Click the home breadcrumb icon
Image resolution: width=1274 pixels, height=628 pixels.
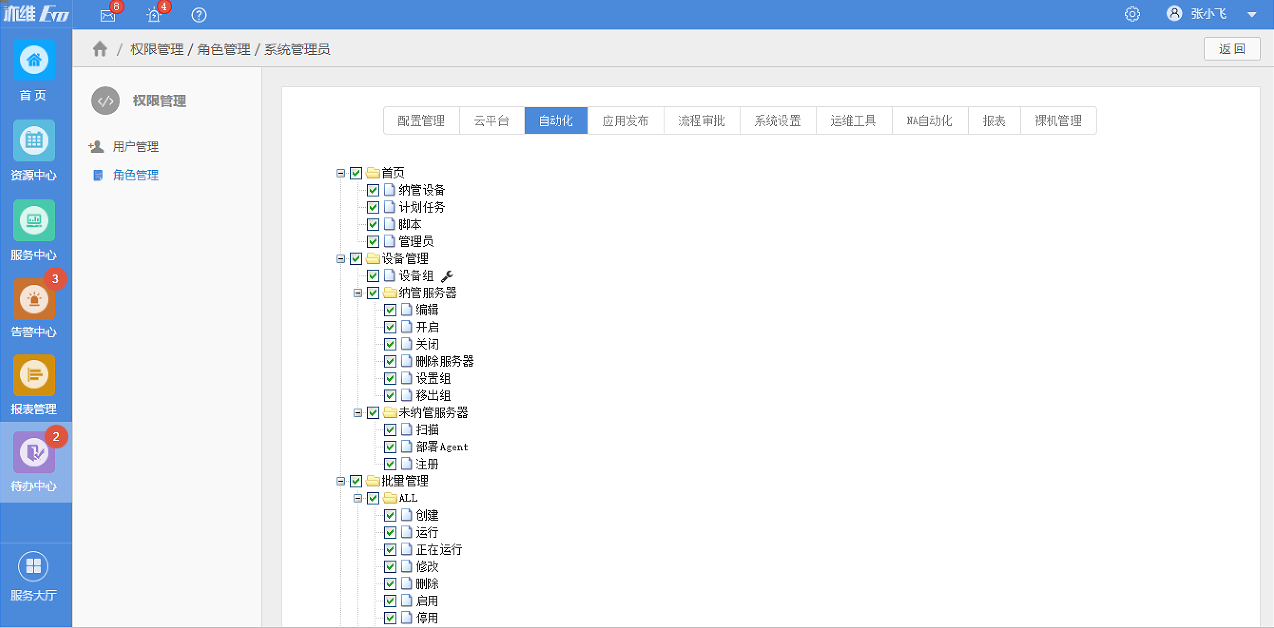pyautogui.click(x=100, y=49)
